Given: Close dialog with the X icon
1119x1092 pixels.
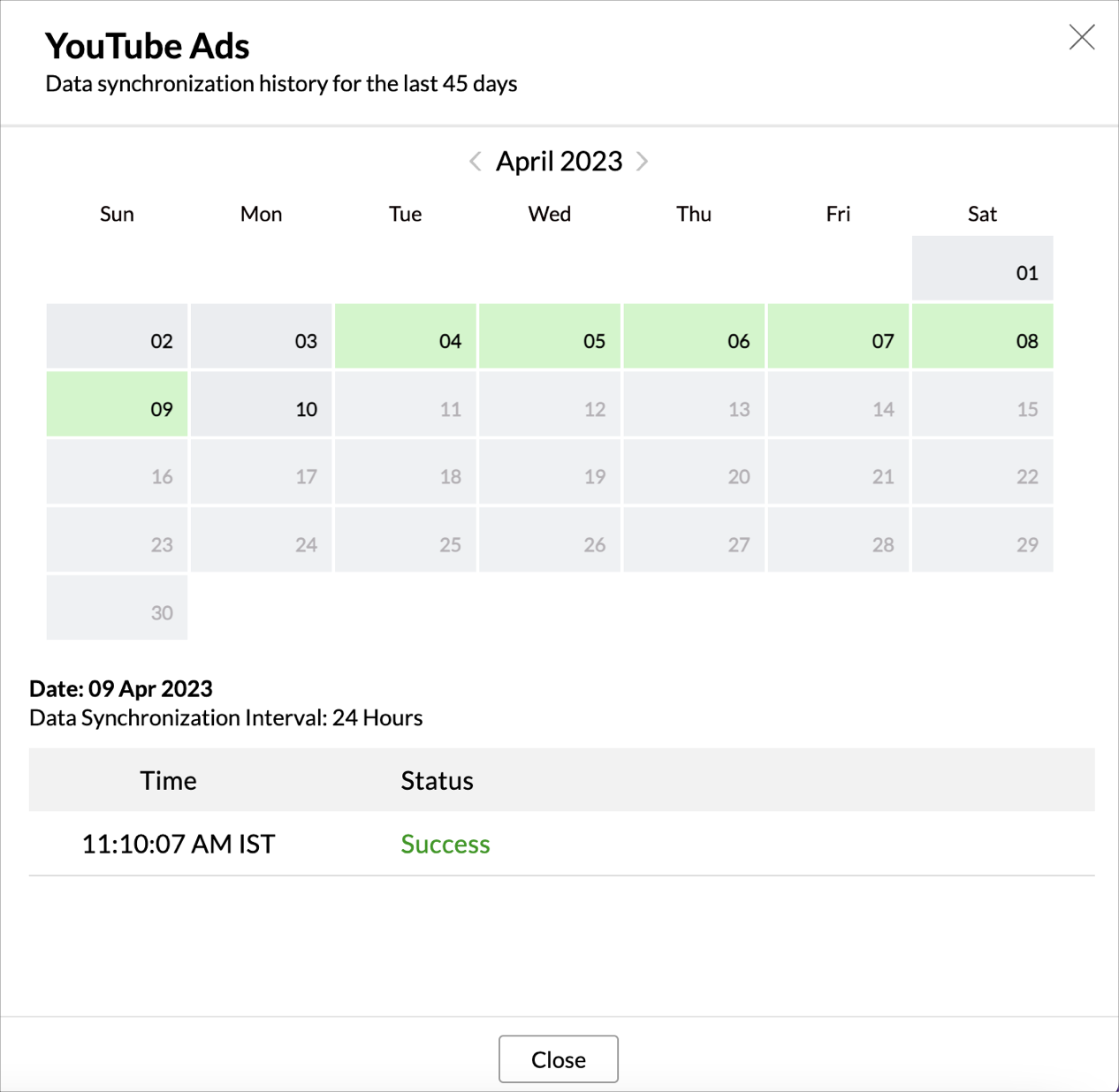Looking at the screenshot, I should [1081, 37].
